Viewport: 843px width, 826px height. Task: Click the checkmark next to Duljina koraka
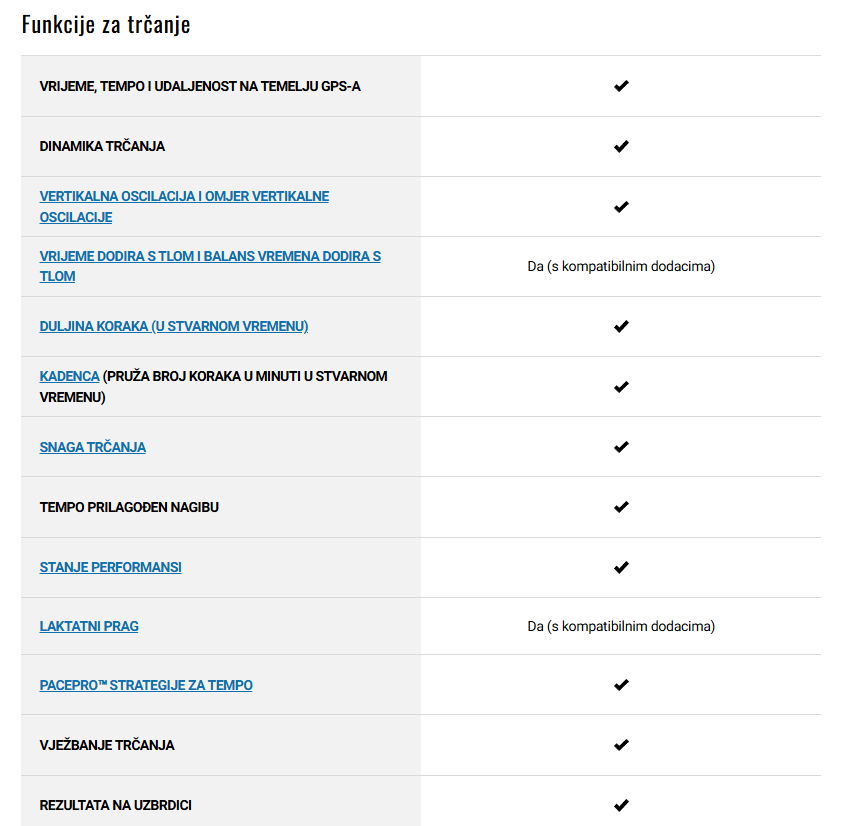pyautogui.click(x=621, y=326)
